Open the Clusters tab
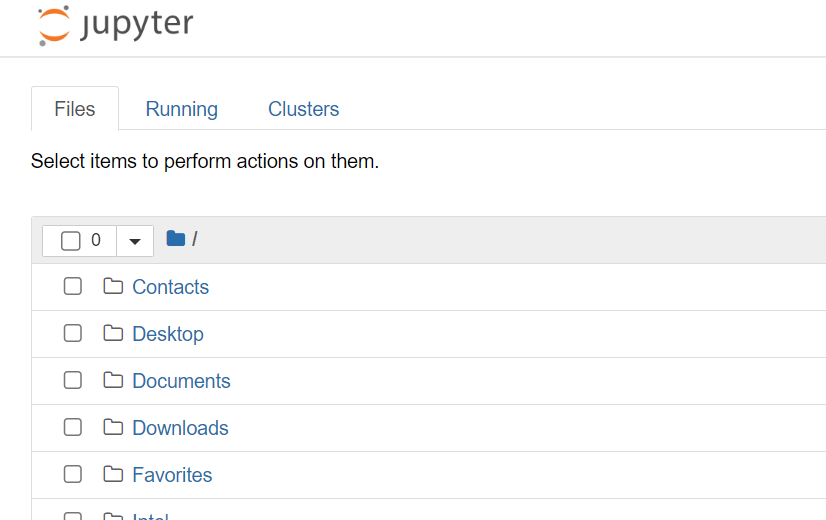The width and height of the screenshot is (826, 520). (303, 109)
